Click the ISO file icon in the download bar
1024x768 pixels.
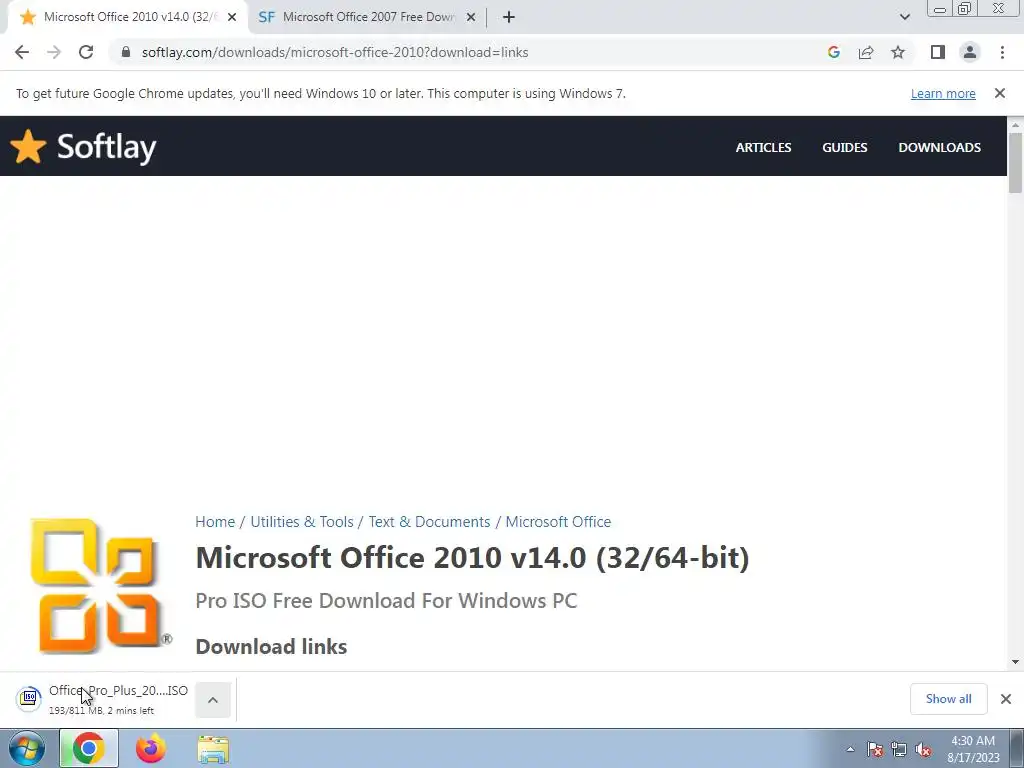(x=29, y=699)
